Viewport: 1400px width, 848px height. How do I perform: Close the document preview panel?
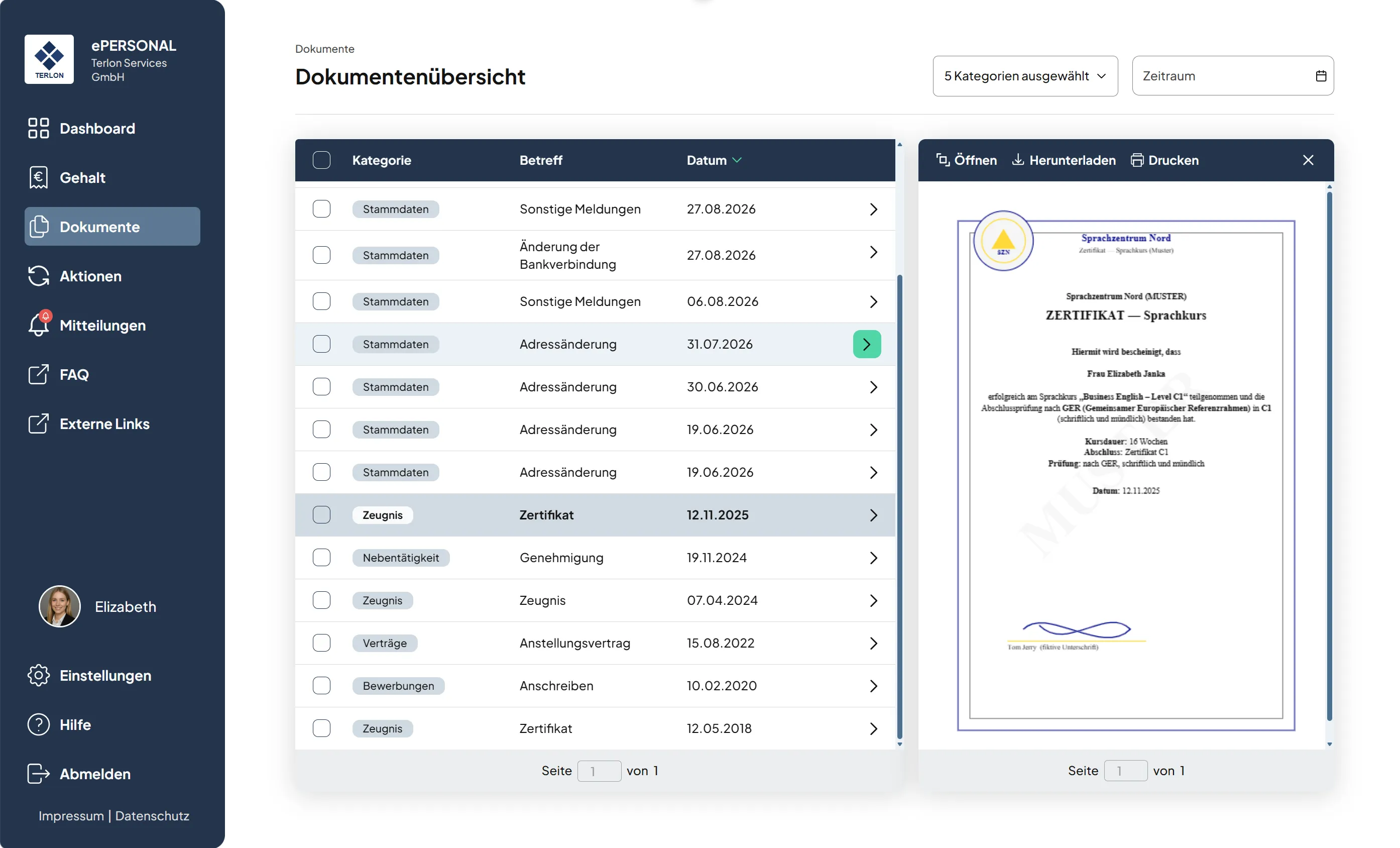pyautogui.click(x=1308, y=160)
